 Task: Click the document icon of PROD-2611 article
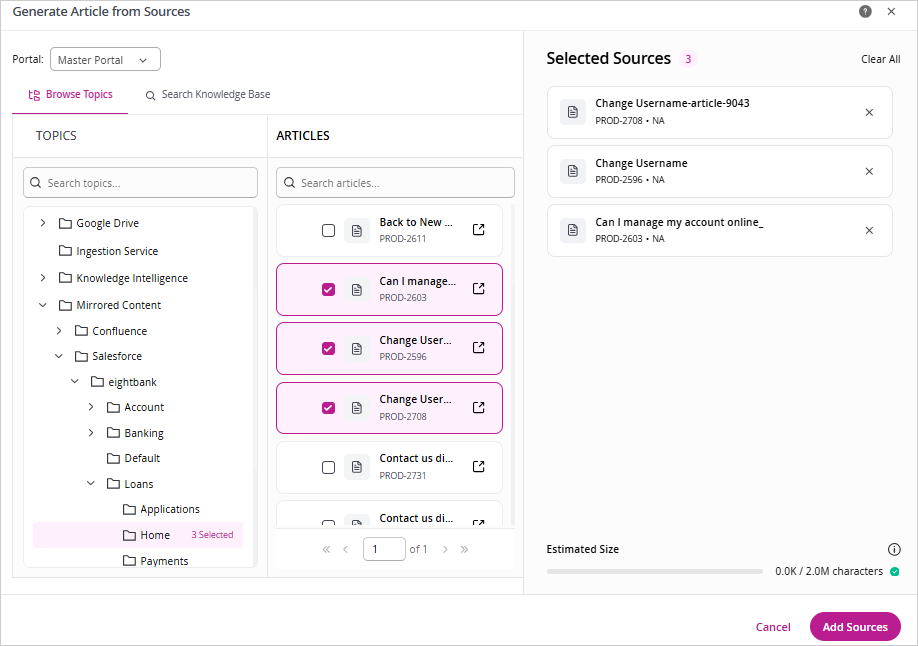point(357,231)
